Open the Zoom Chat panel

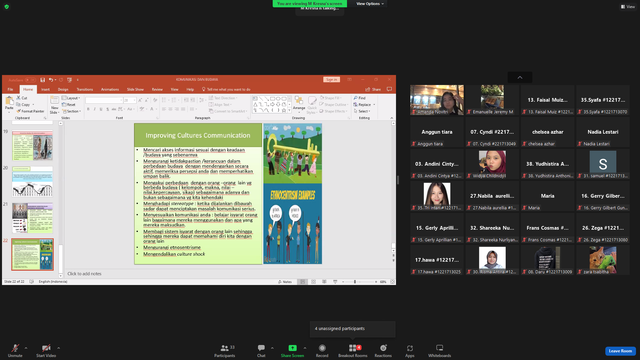[261, 351]
